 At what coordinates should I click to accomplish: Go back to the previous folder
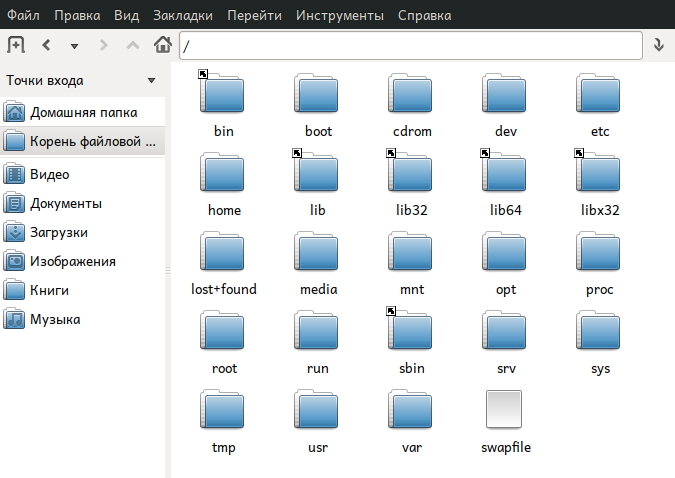pyautogui.click(x=46, y=45)
